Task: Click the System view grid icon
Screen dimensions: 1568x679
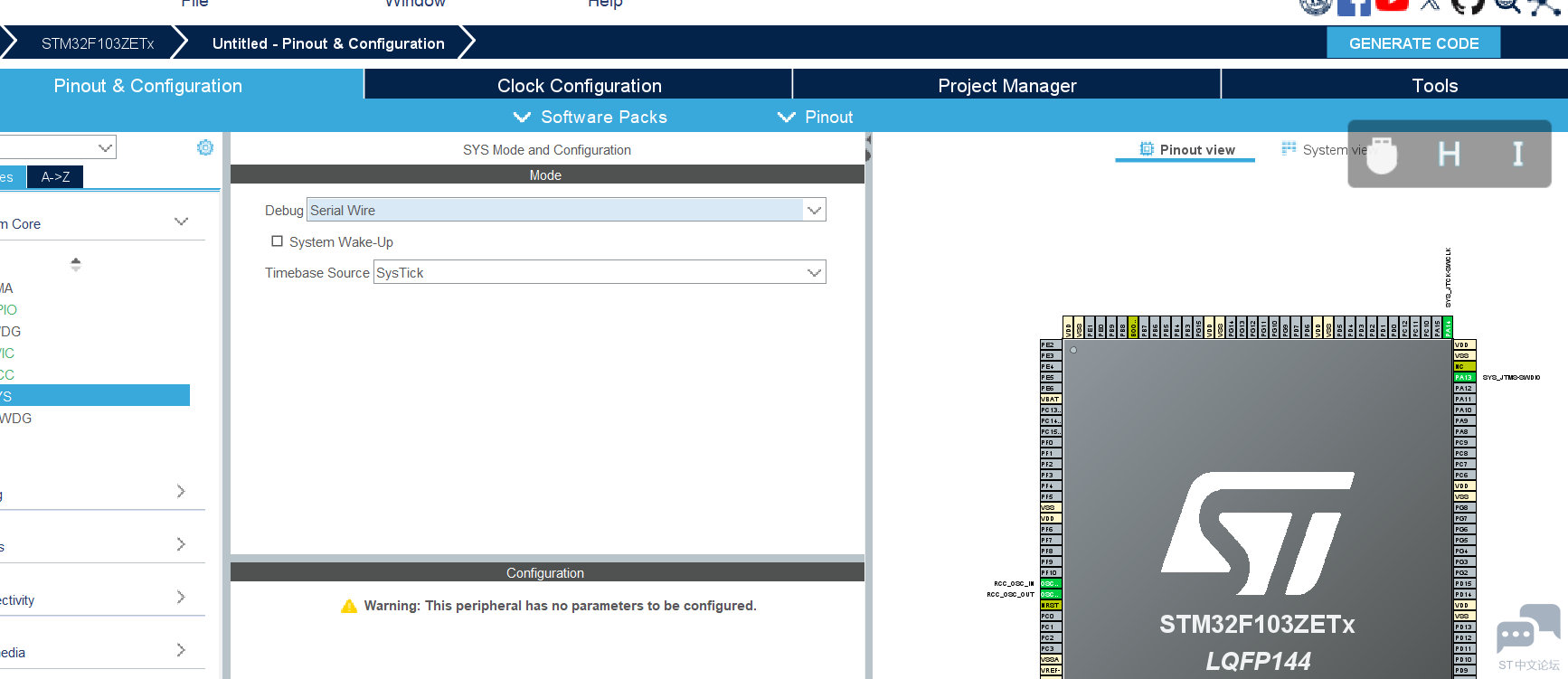Action: [x=1289, y=149]
